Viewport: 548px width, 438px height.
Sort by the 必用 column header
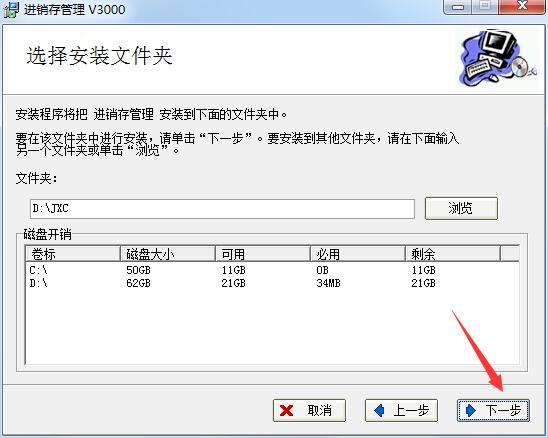tap(358, 254)
